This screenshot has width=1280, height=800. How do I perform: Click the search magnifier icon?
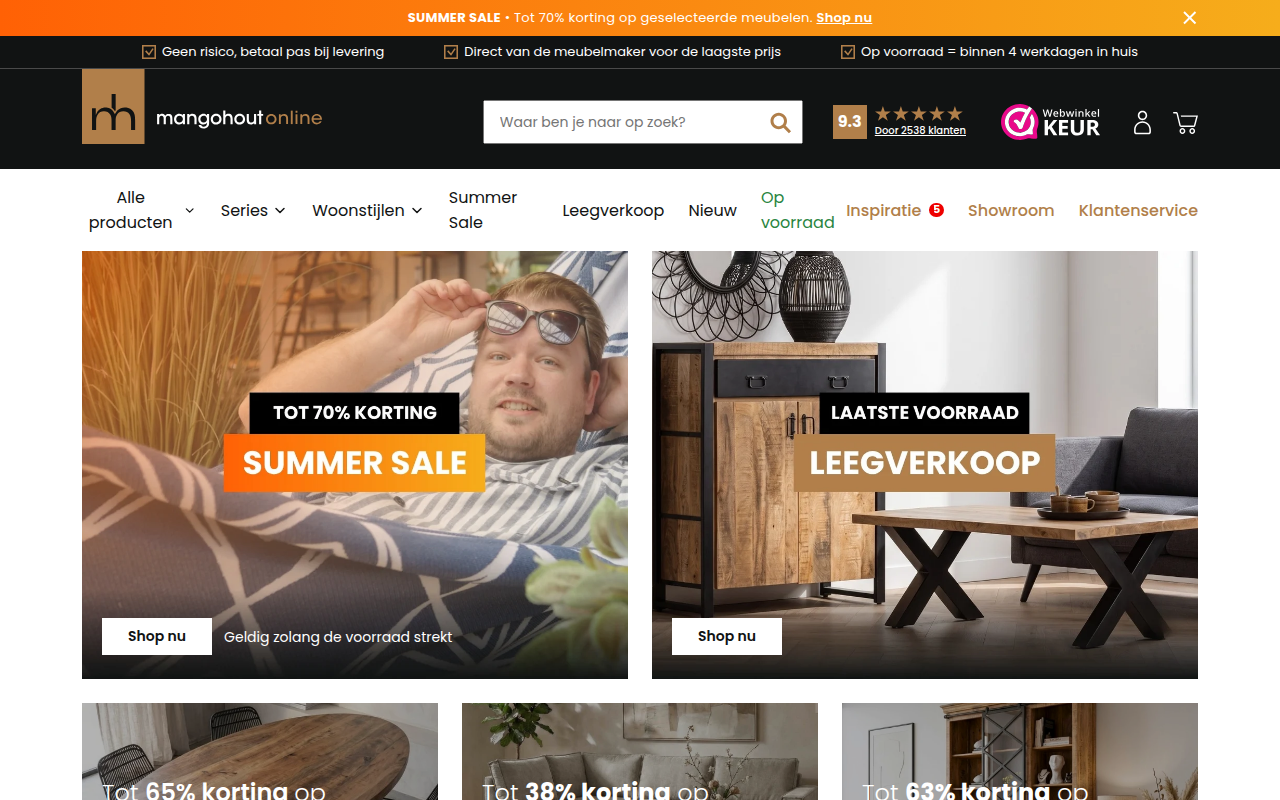(780, 122)
